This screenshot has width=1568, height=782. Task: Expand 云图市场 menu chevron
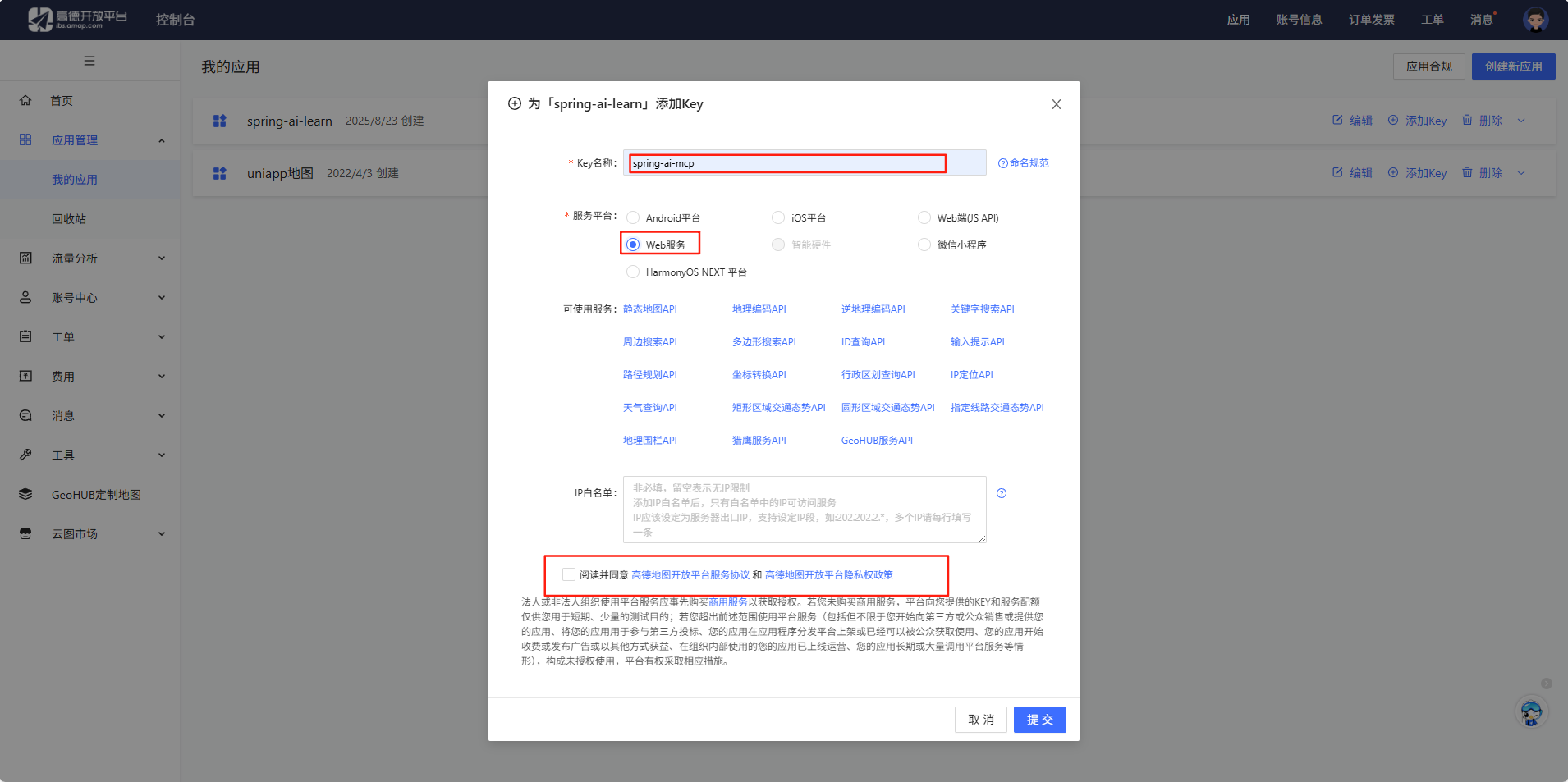(162, 534)
